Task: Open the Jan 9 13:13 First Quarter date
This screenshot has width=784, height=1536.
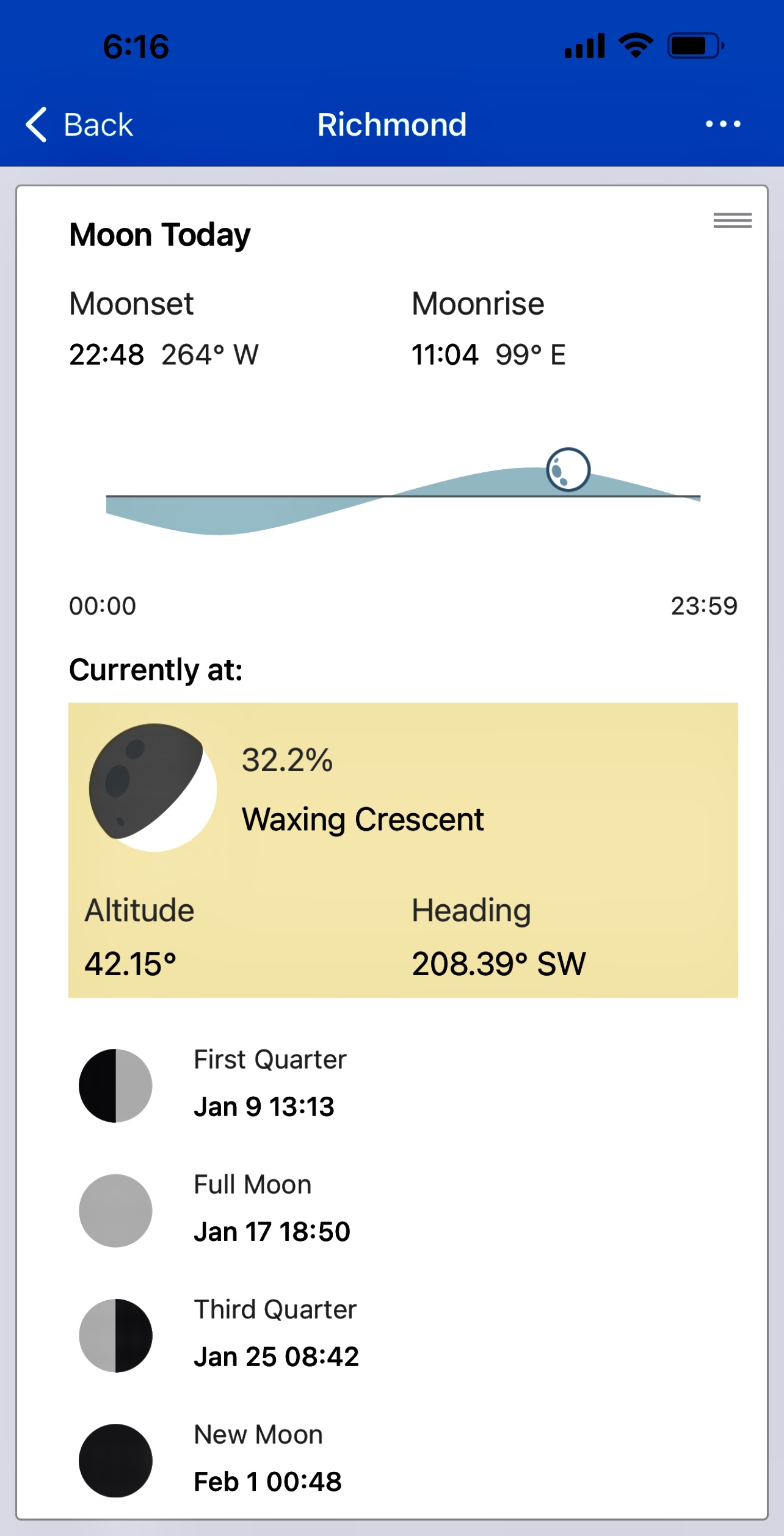Action: [x=264, y=1106]
